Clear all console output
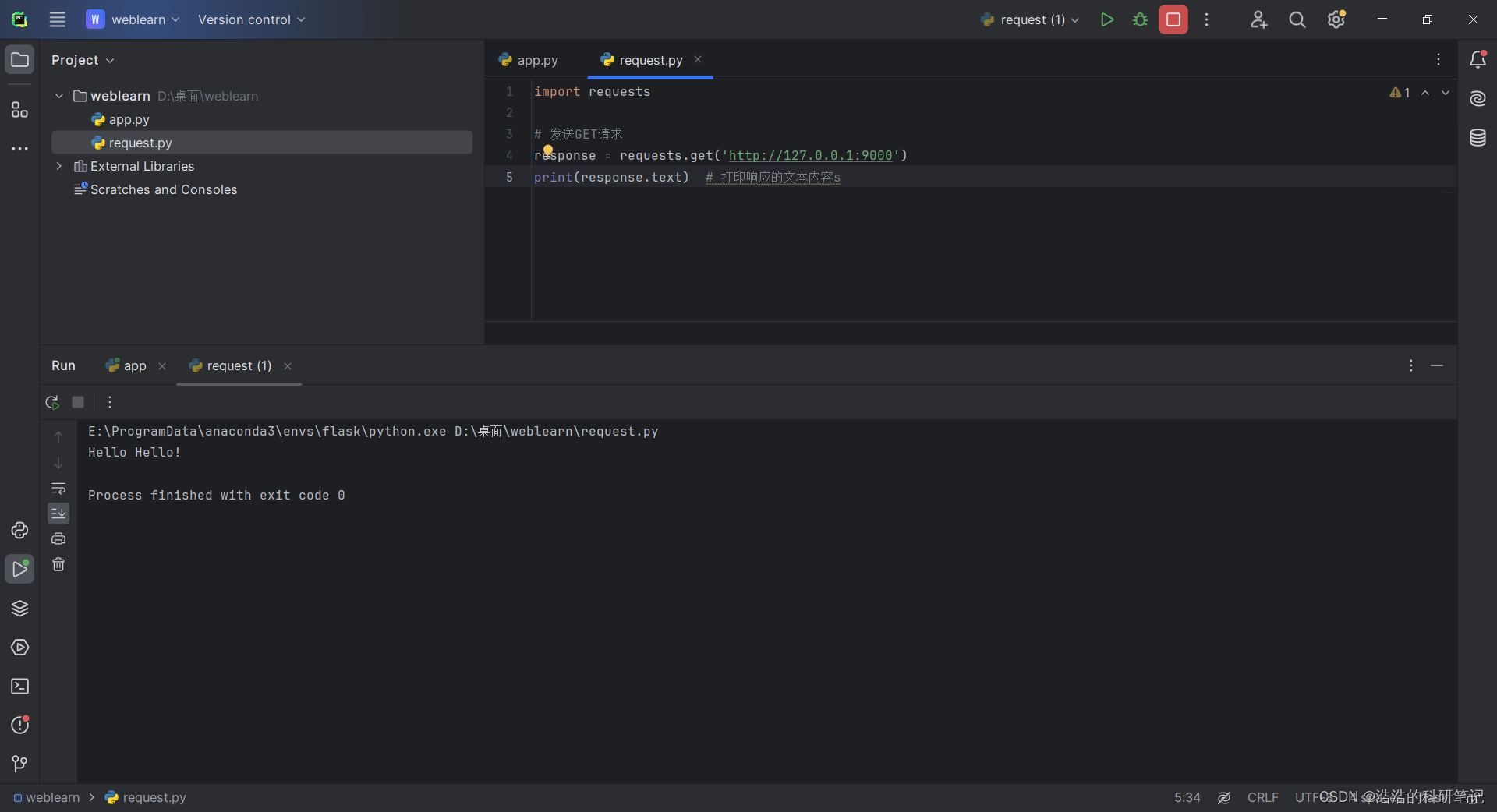Image resolution: width=1497 pixels, height=812 pixels. 58,564
